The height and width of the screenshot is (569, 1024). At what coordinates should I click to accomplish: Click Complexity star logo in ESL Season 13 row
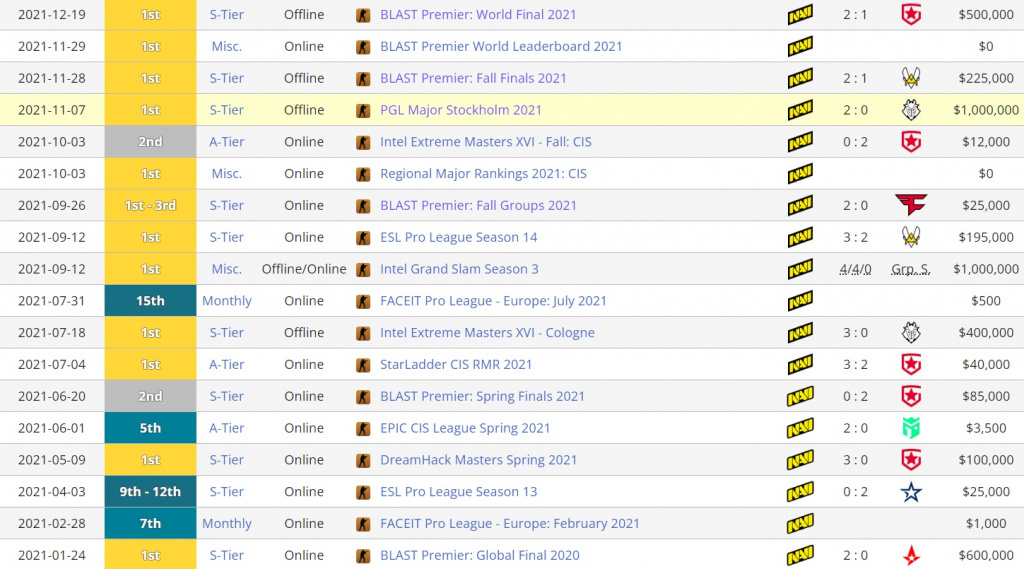pos(911,491)
